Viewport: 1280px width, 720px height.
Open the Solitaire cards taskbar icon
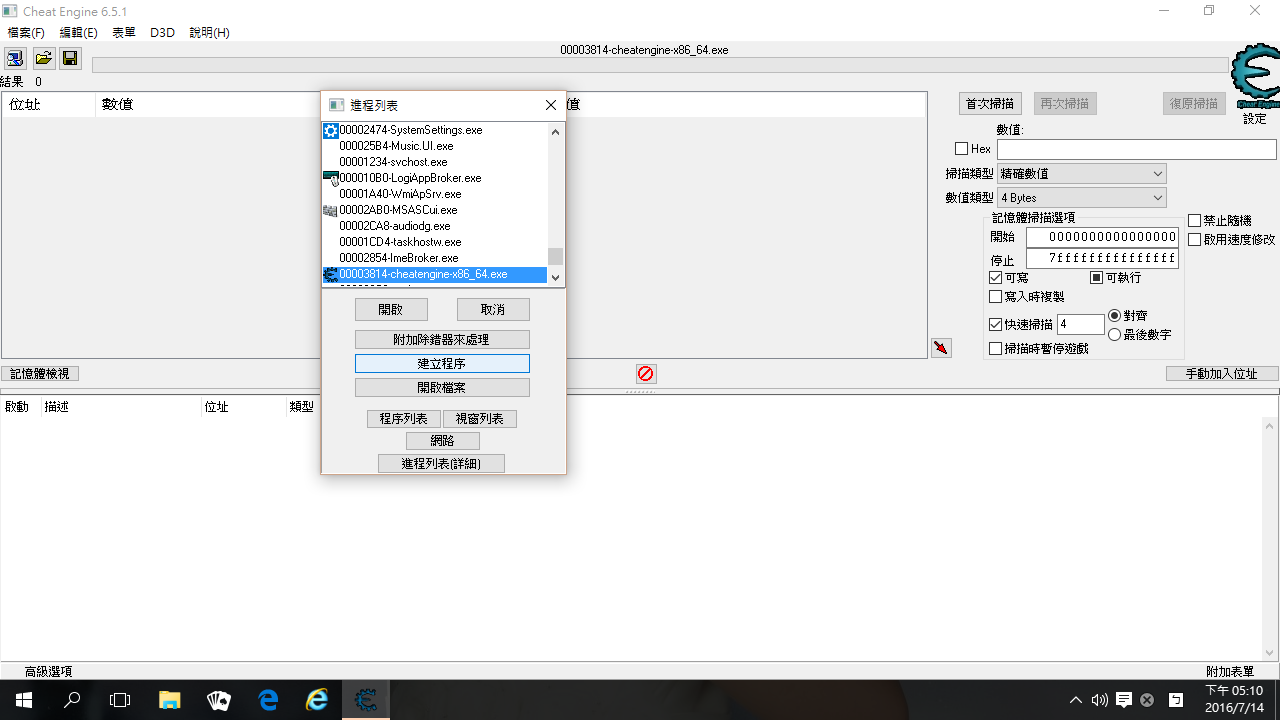pyautogui.click(x=218, y=700)
